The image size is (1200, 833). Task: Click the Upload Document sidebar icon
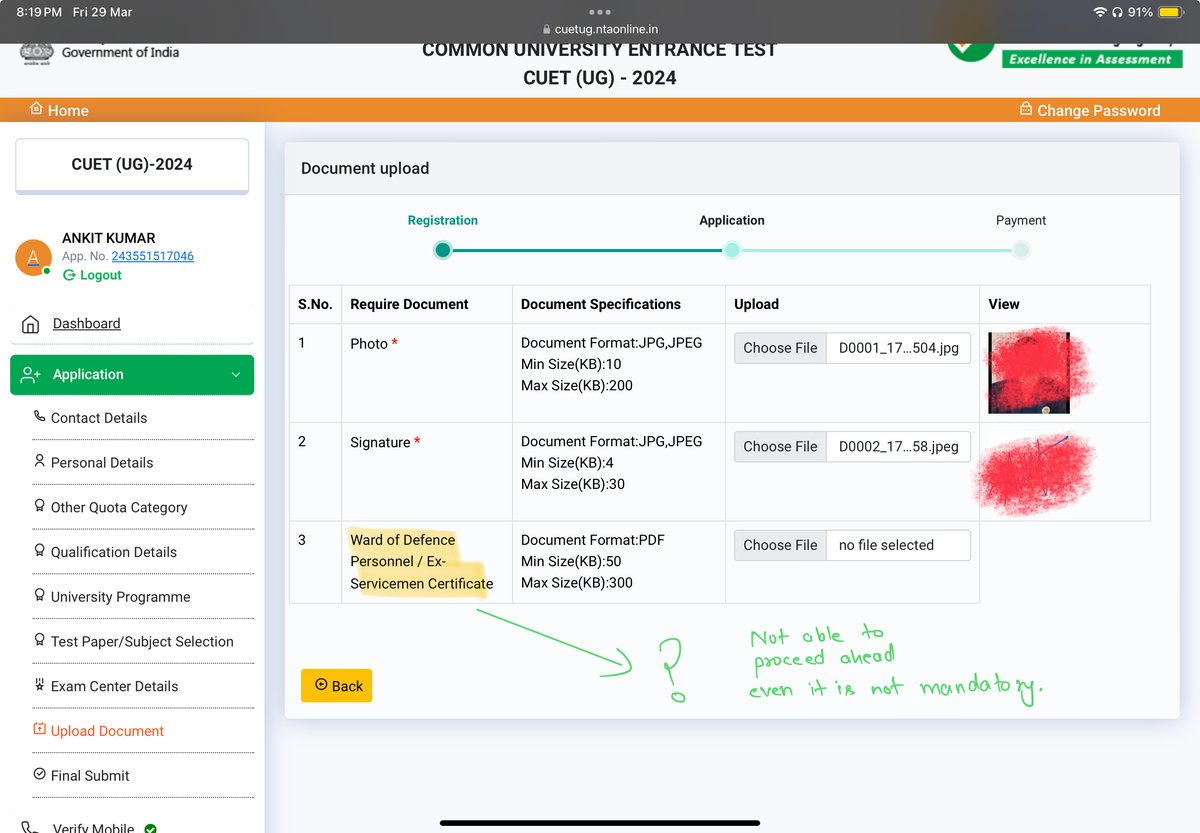tap(38, 731)
